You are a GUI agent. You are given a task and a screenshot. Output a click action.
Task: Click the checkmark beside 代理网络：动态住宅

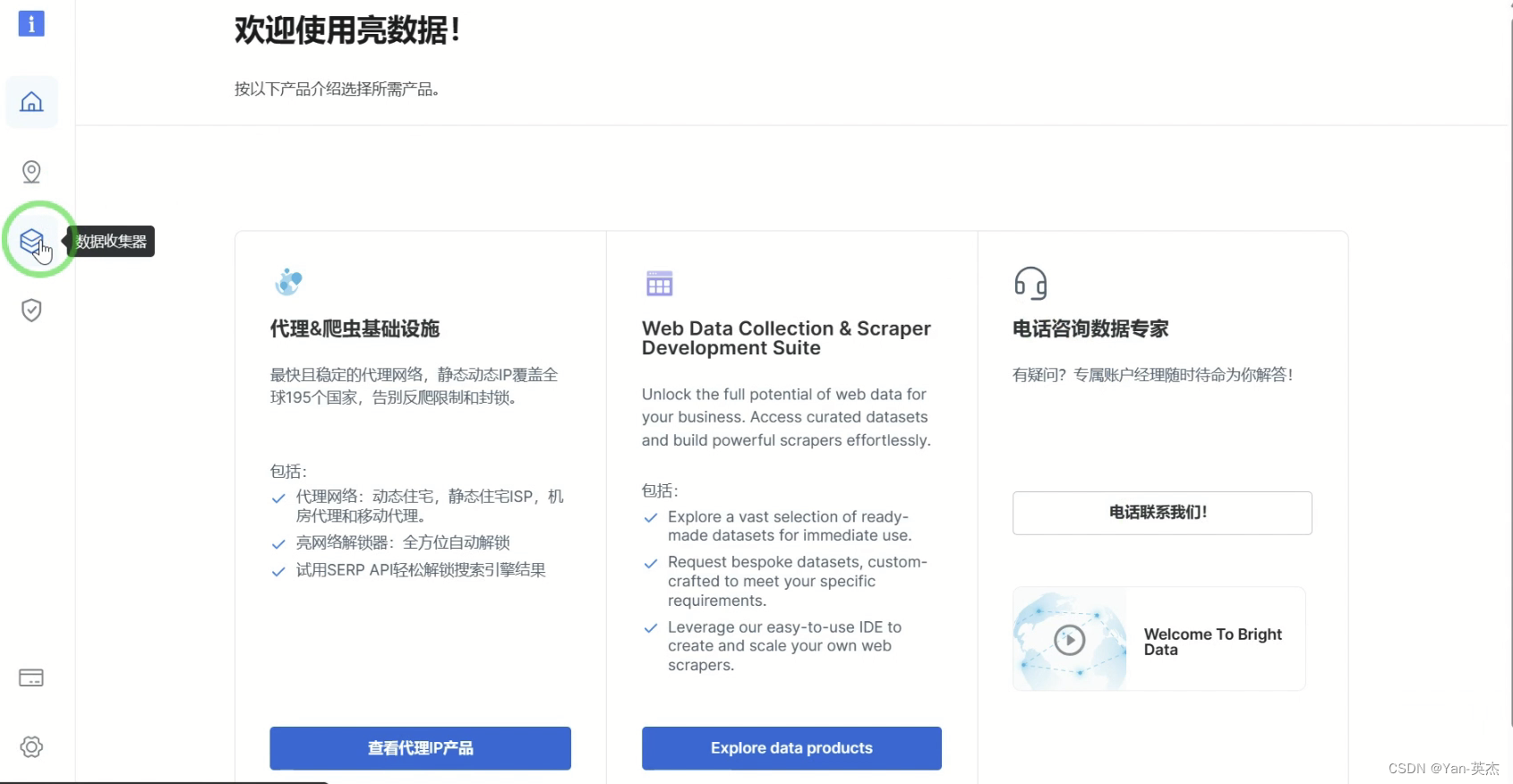click(278, 499)
